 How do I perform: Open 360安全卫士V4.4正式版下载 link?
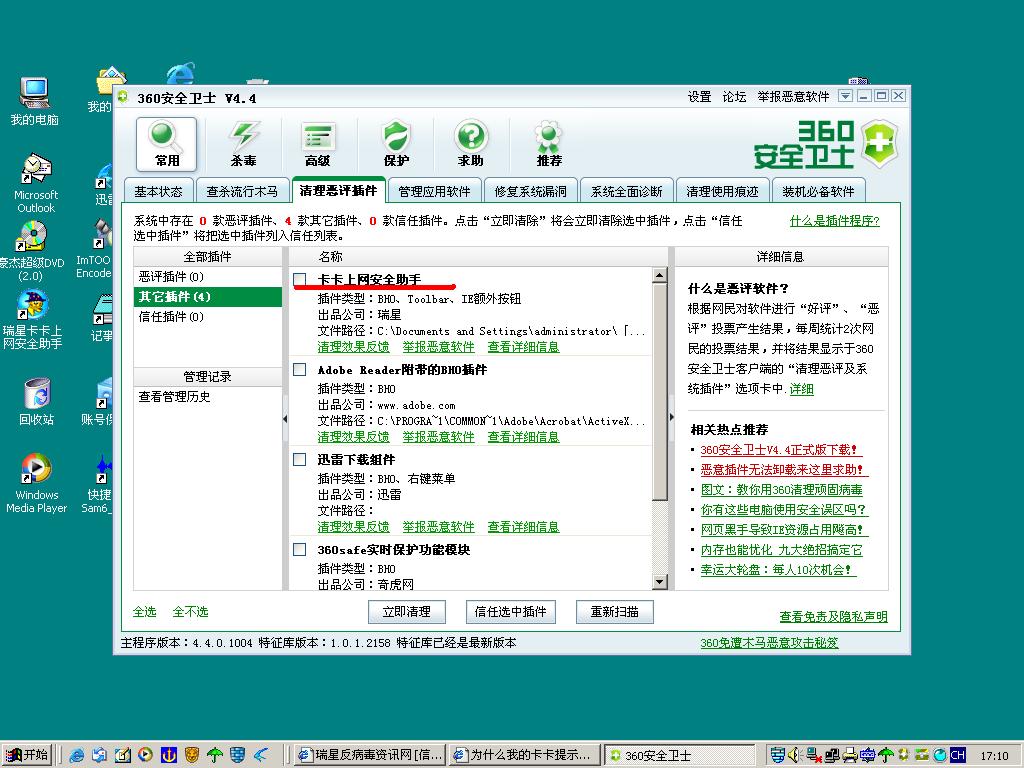(x=781, y=450)
